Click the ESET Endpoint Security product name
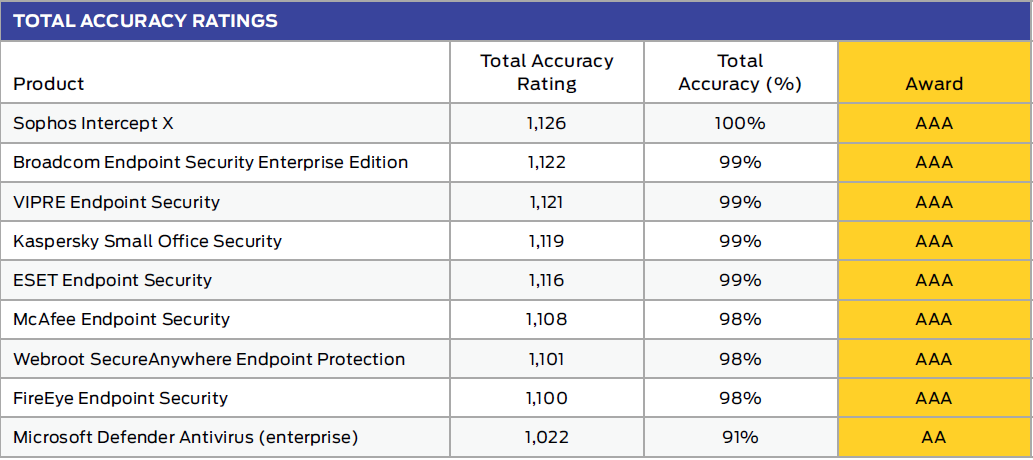Screen dimensions: 1033x460 [x=112, y=280]
